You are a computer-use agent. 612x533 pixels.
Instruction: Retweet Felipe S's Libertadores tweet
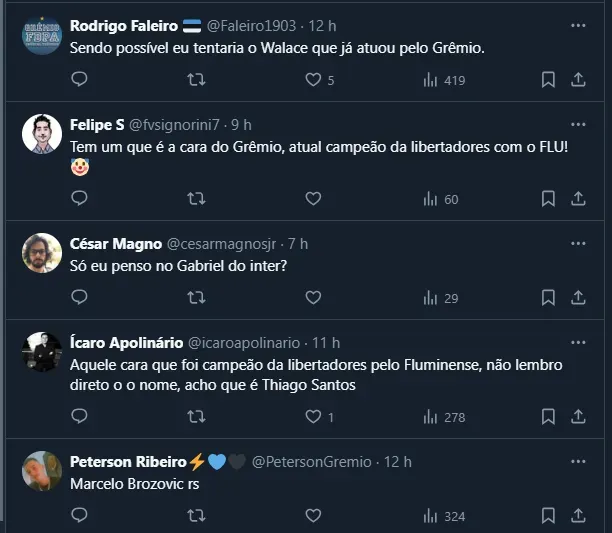pyautogui.click(x=196, y=199)
